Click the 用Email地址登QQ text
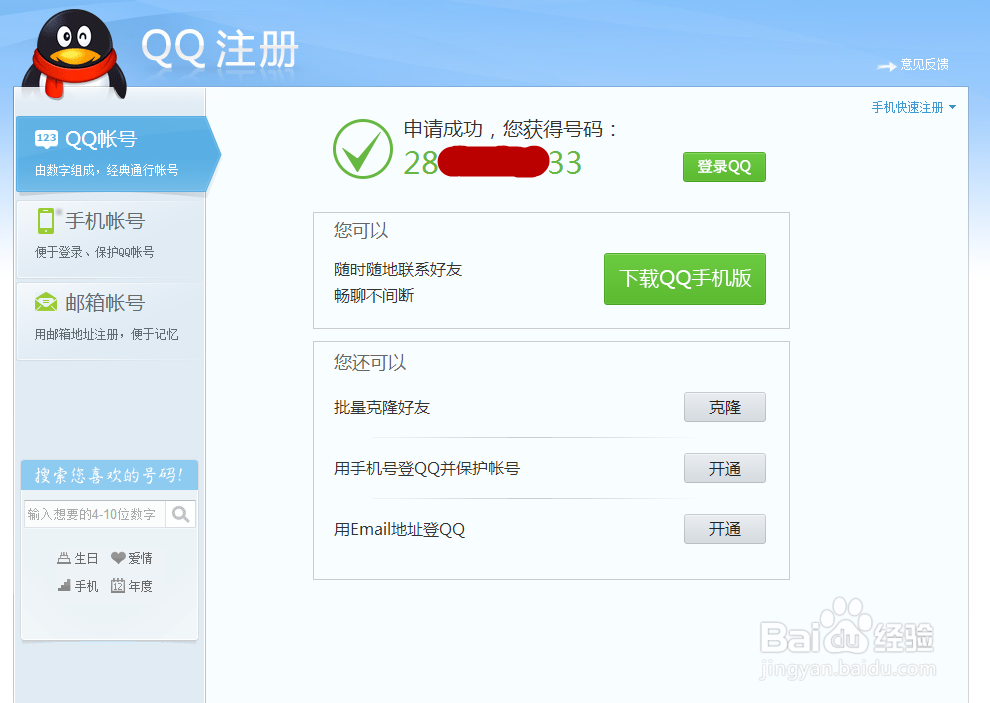990x703 pixels. click(x=400, y=529)
